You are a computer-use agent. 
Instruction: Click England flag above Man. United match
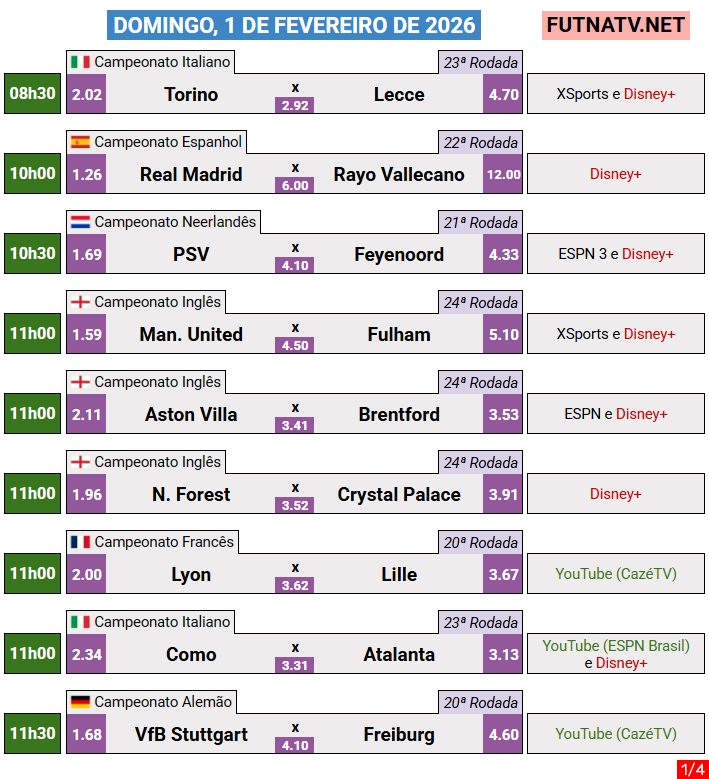[x=80, y=302]
